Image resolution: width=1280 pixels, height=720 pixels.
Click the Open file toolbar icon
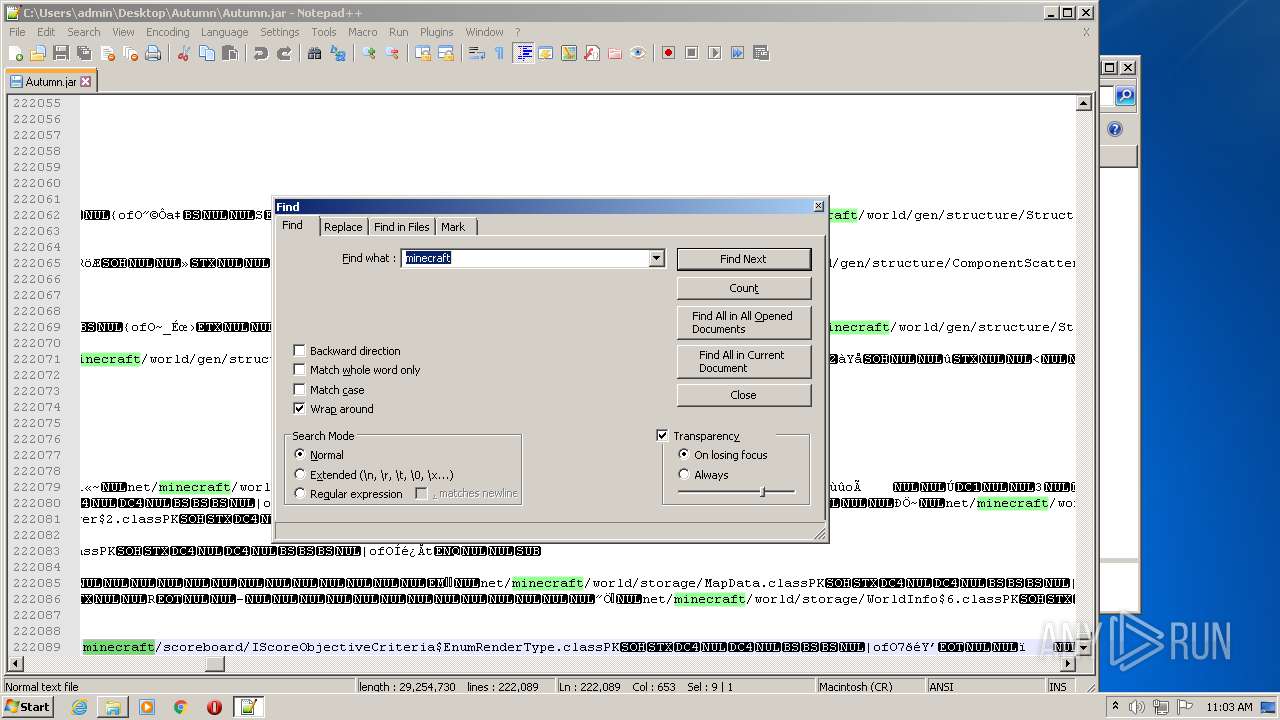click(38, 53)
